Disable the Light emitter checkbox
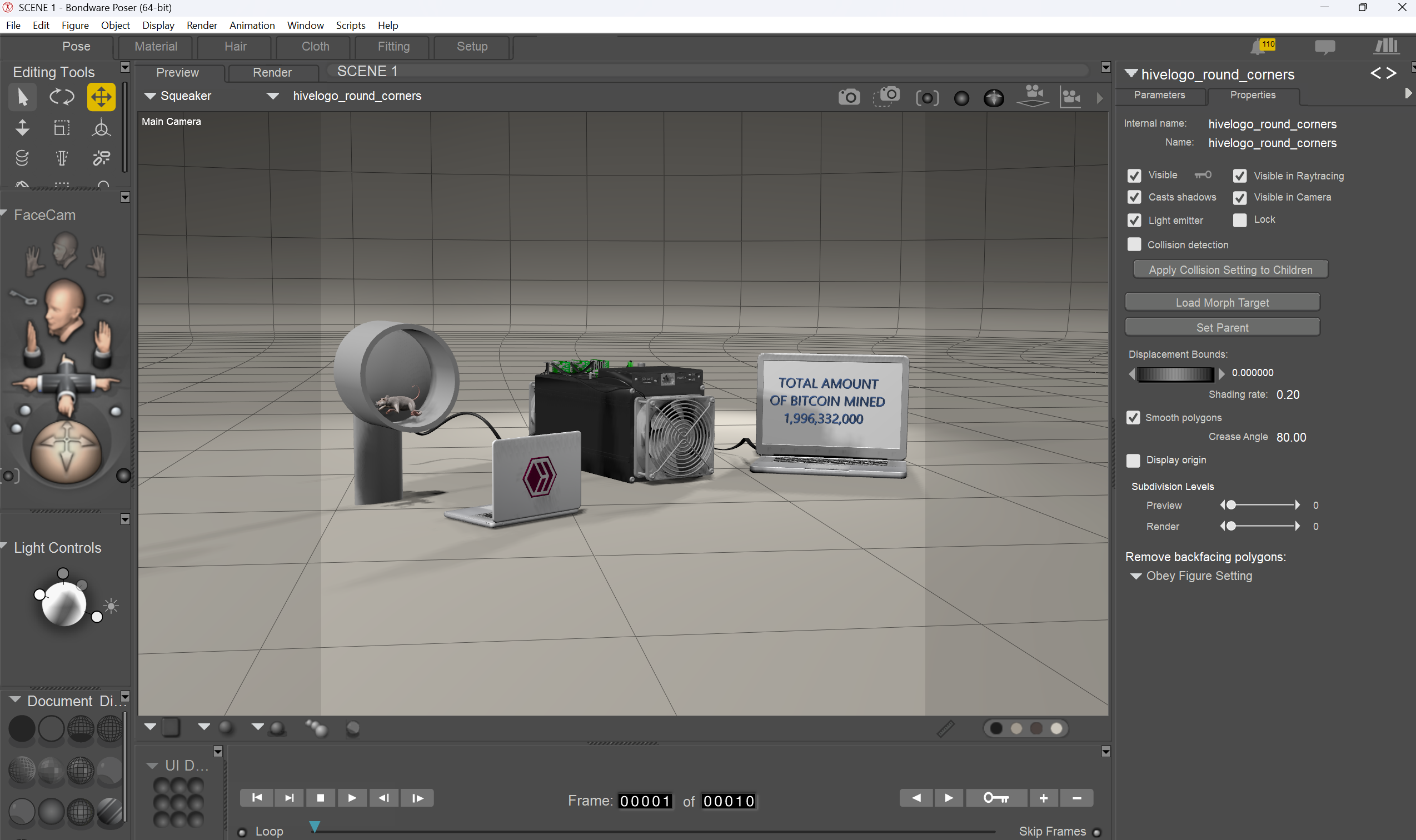Screen dimensions: 1416x840 tap(1134, 220)
